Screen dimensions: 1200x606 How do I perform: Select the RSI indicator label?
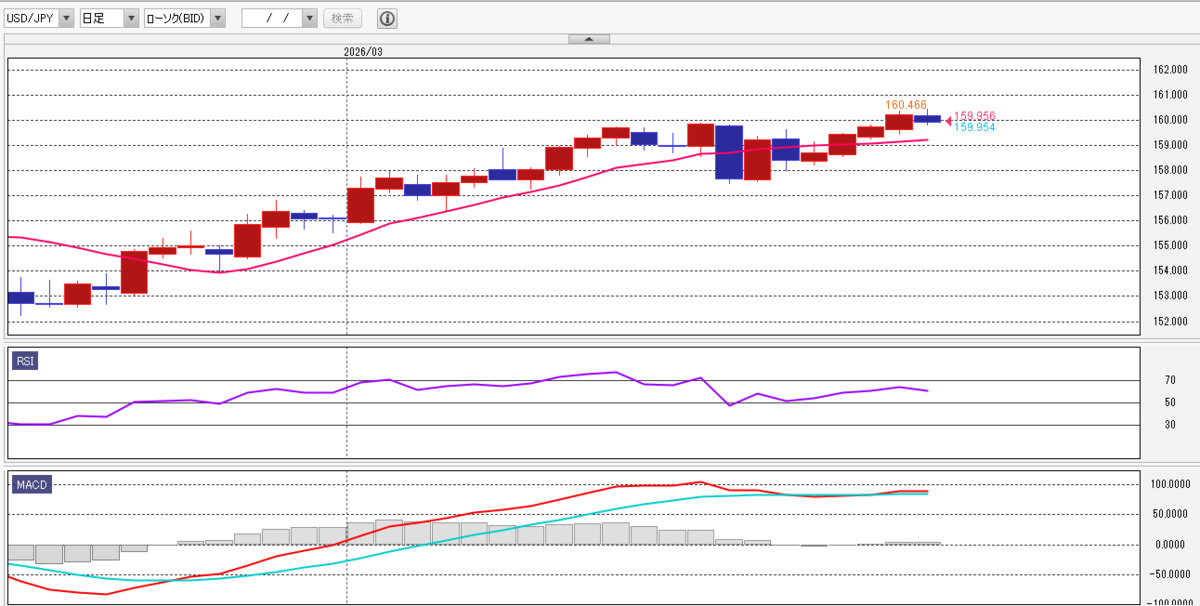click(x=25, y=361)
